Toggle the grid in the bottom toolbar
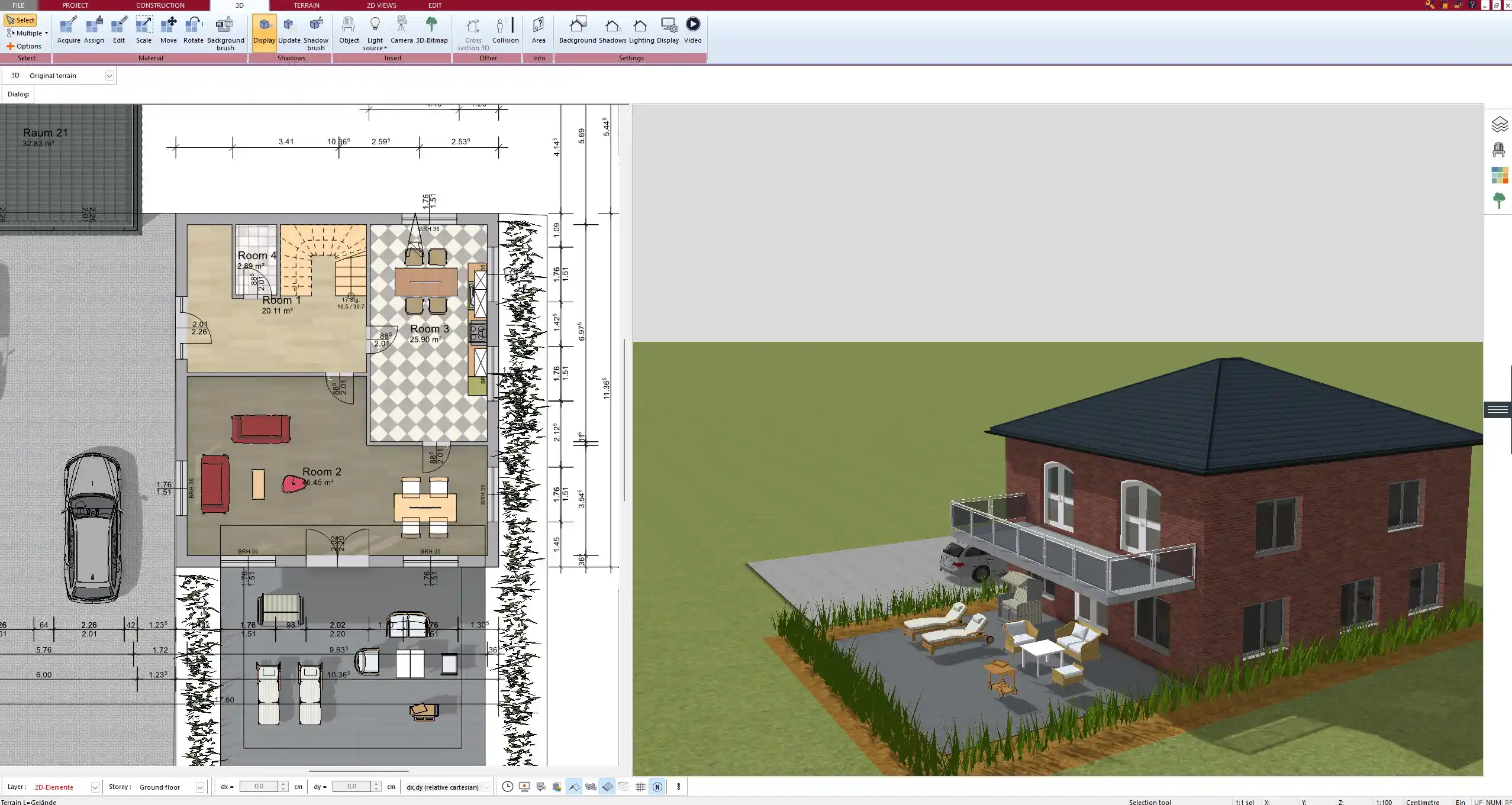The width and height of the screenshot is (1512, 805). pyautogui.click(x=640, y=787)
